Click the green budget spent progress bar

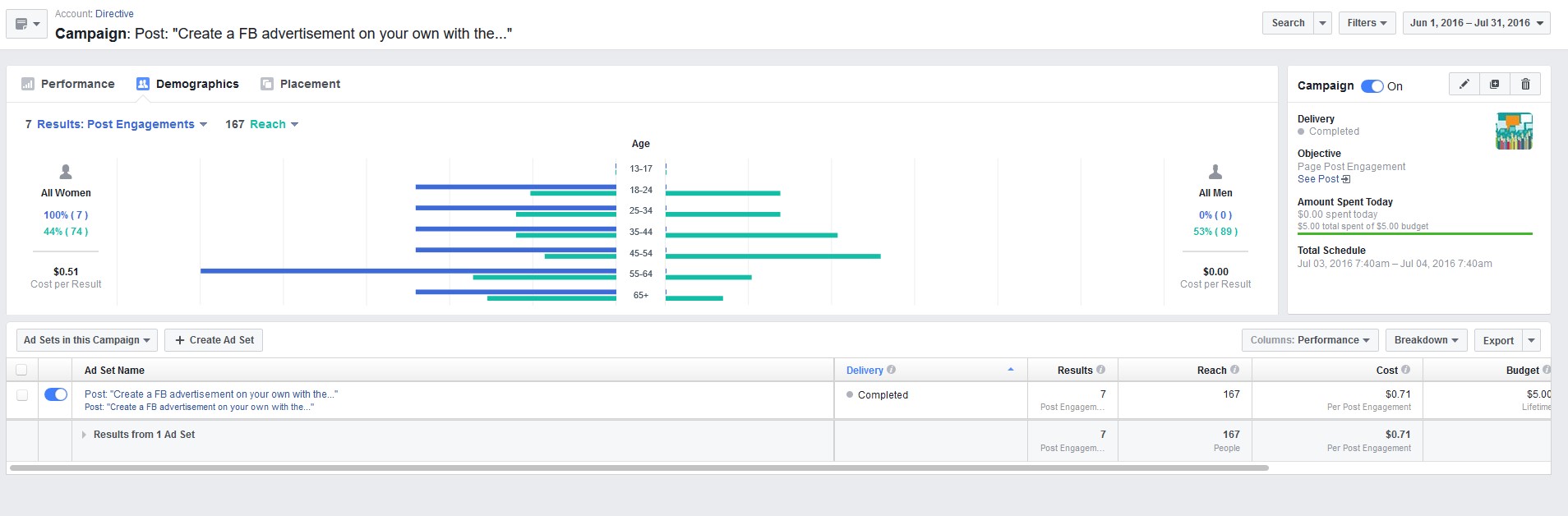[x=1414, y=234]
